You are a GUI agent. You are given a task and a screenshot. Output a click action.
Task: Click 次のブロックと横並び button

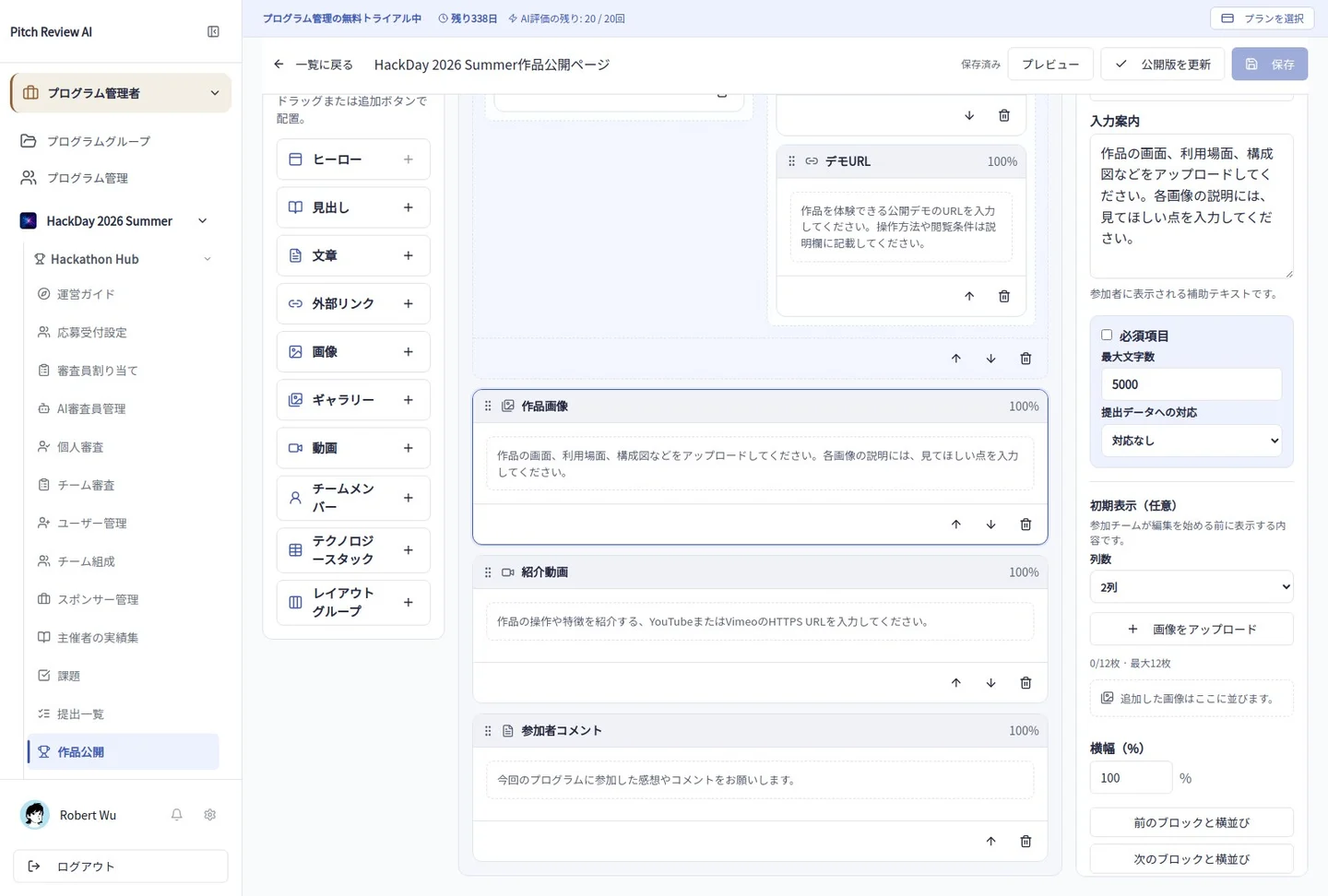(x=1191, y=859)
